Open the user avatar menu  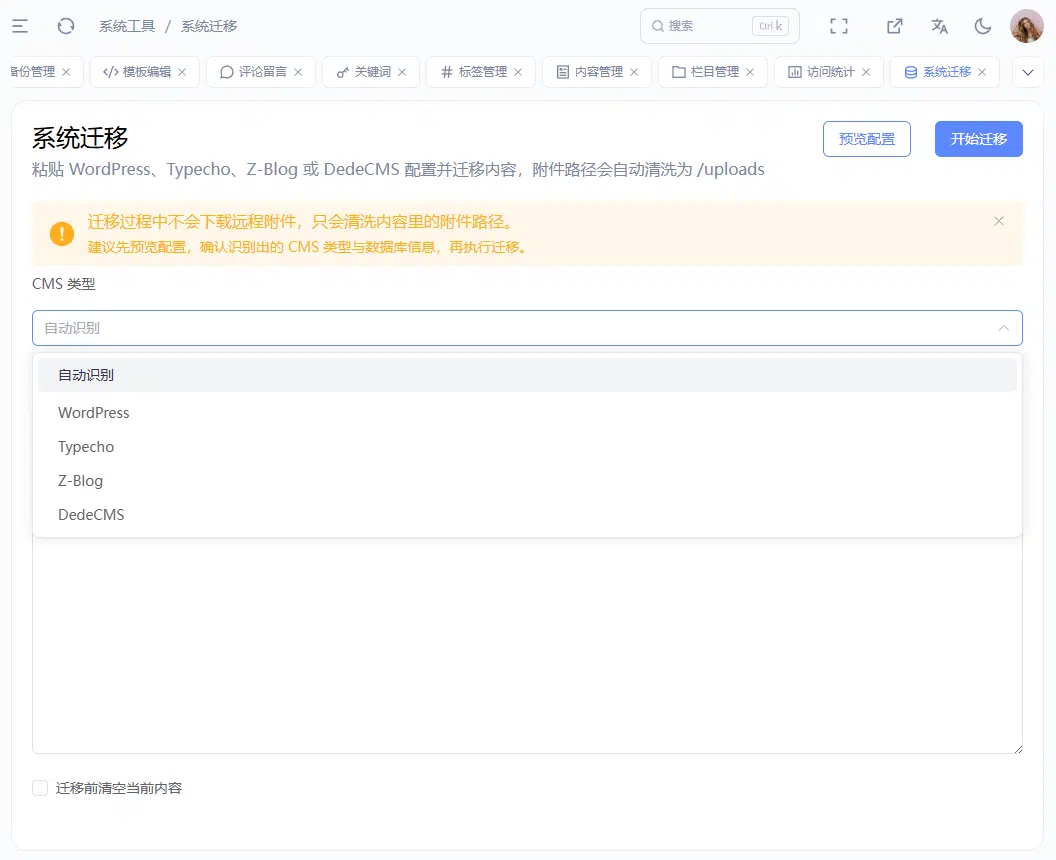(x=1026, y=26)
